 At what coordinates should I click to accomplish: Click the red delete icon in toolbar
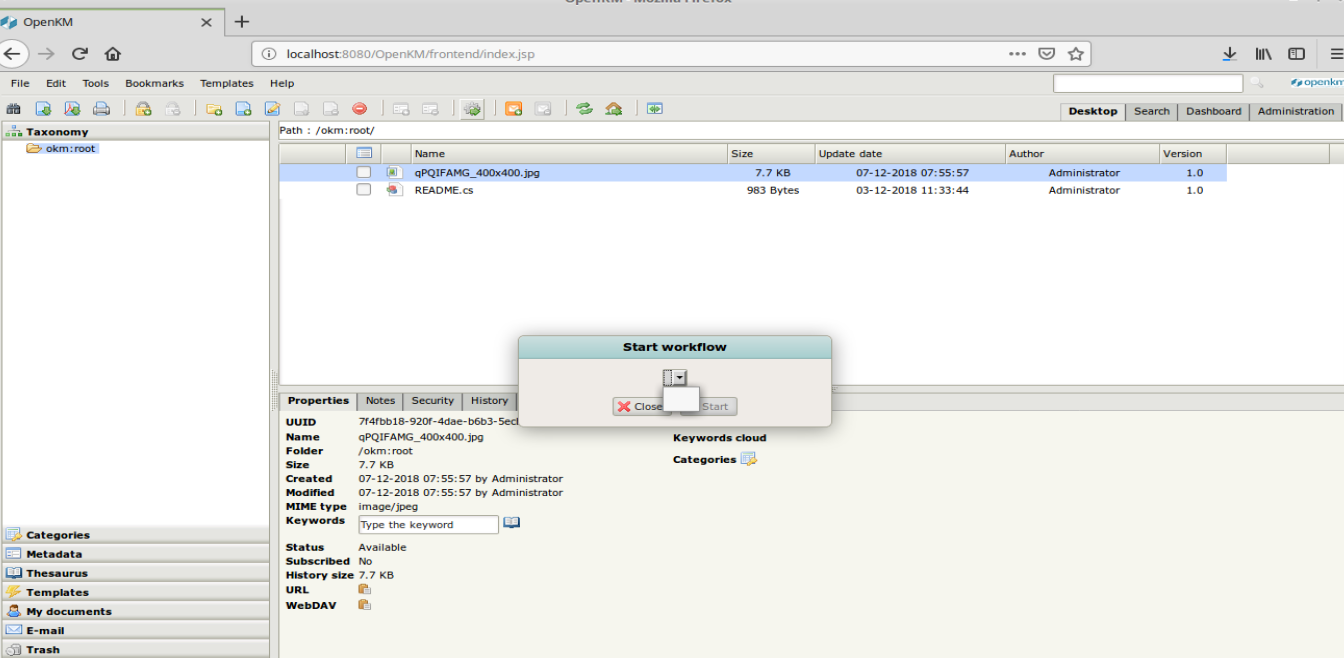pos(359,109)
